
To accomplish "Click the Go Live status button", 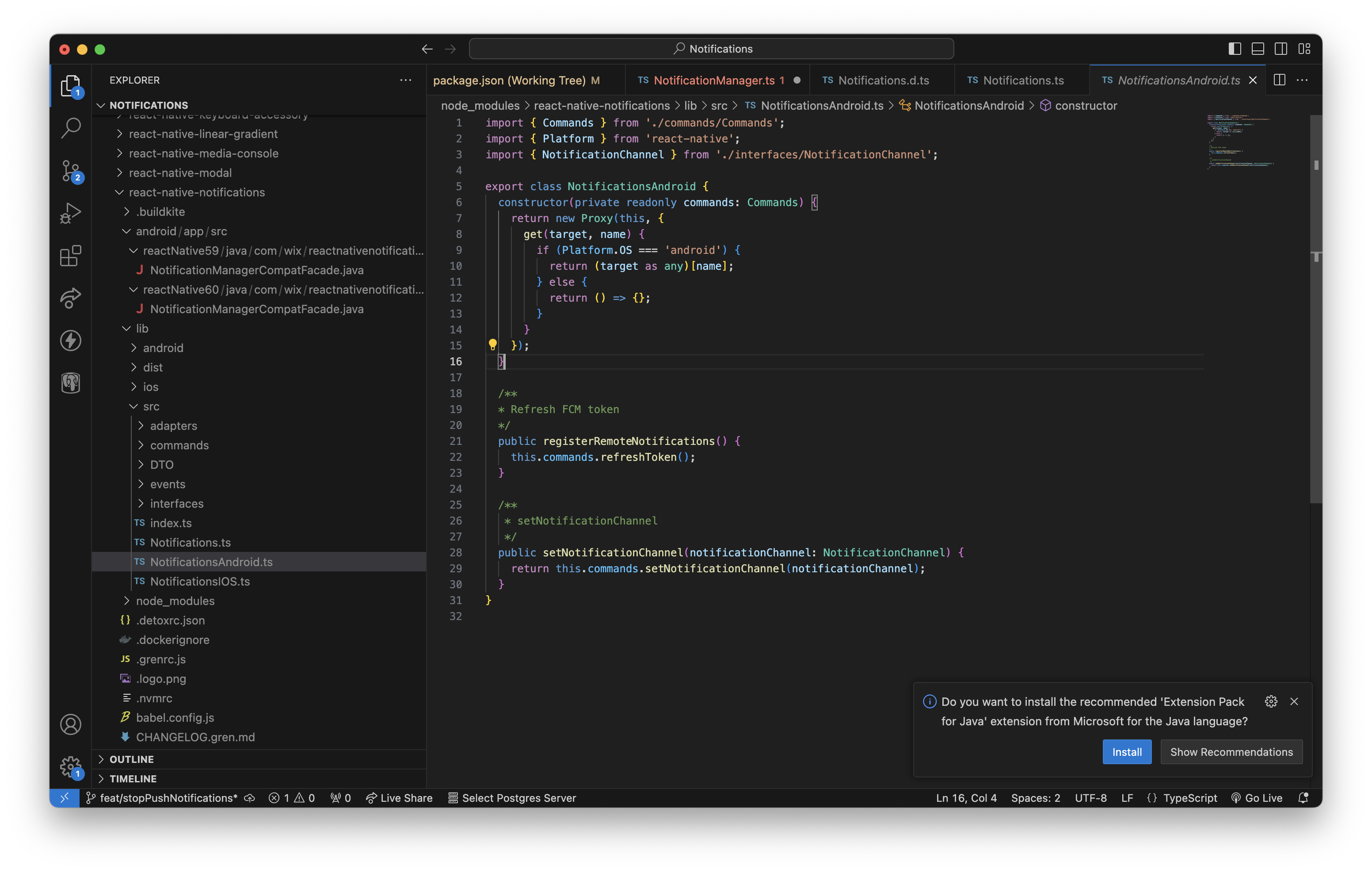I will point(1257,798).
